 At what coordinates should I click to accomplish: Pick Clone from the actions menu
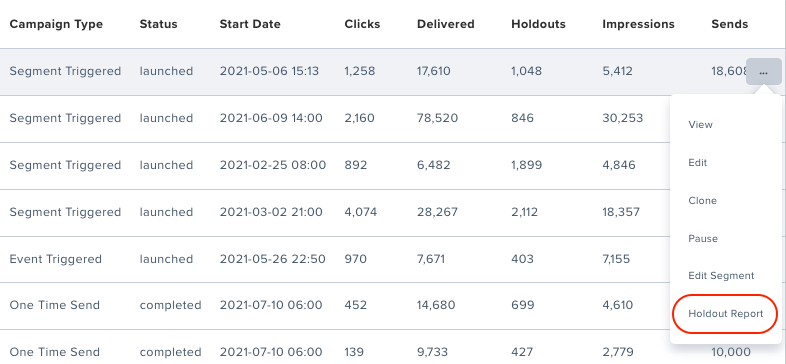(x=702, y=201)
